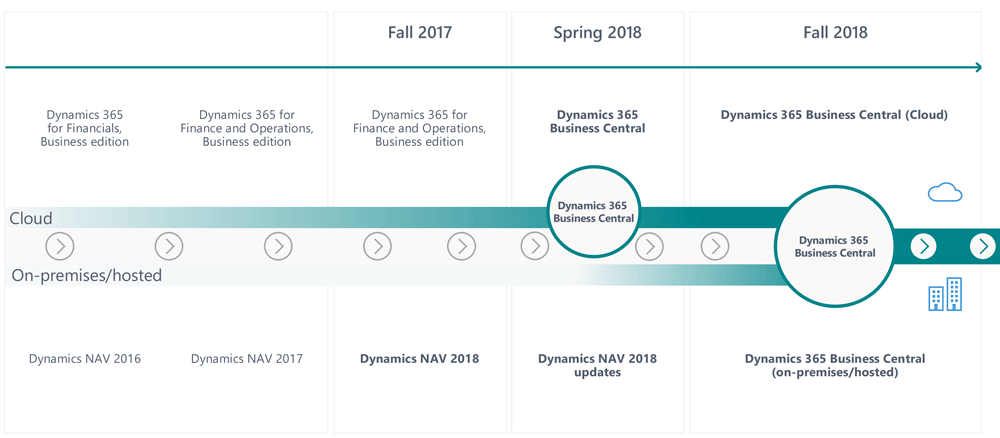
Task: Click right chevron circle in Fall 2017 column
Action: tap(461, 246)
